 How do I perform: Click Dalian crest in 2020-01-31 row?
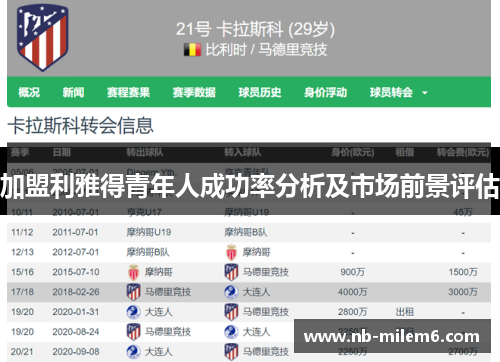point(134,312)
